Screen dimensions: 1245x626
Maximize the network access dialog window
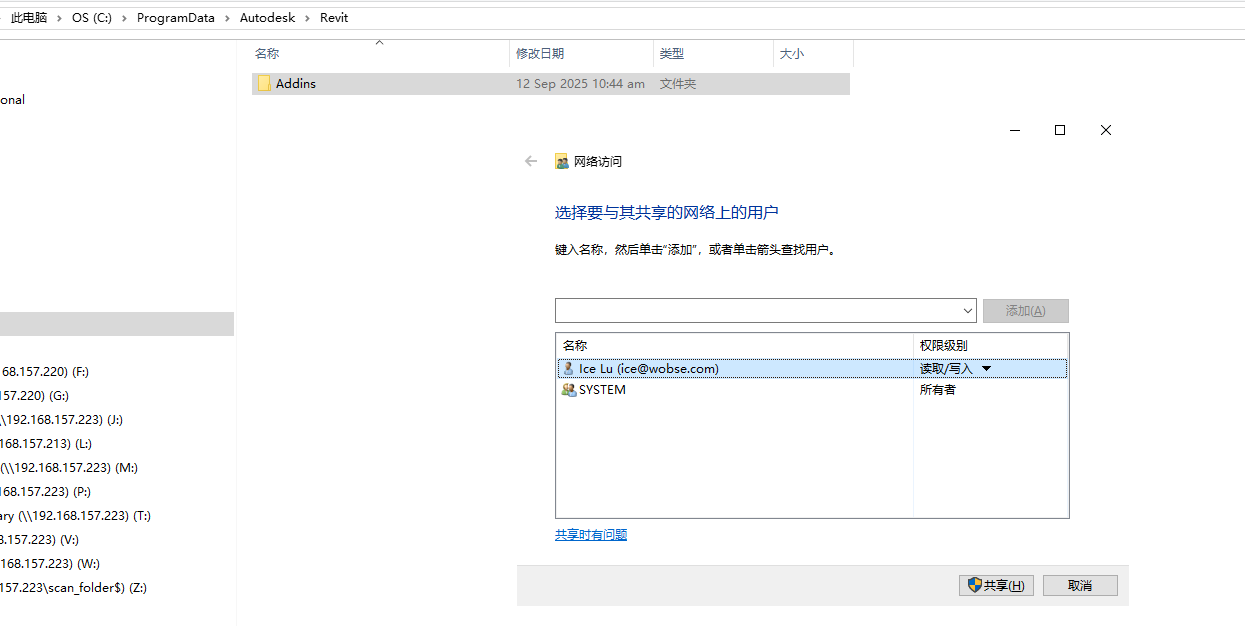click(x=1060, y=130)
